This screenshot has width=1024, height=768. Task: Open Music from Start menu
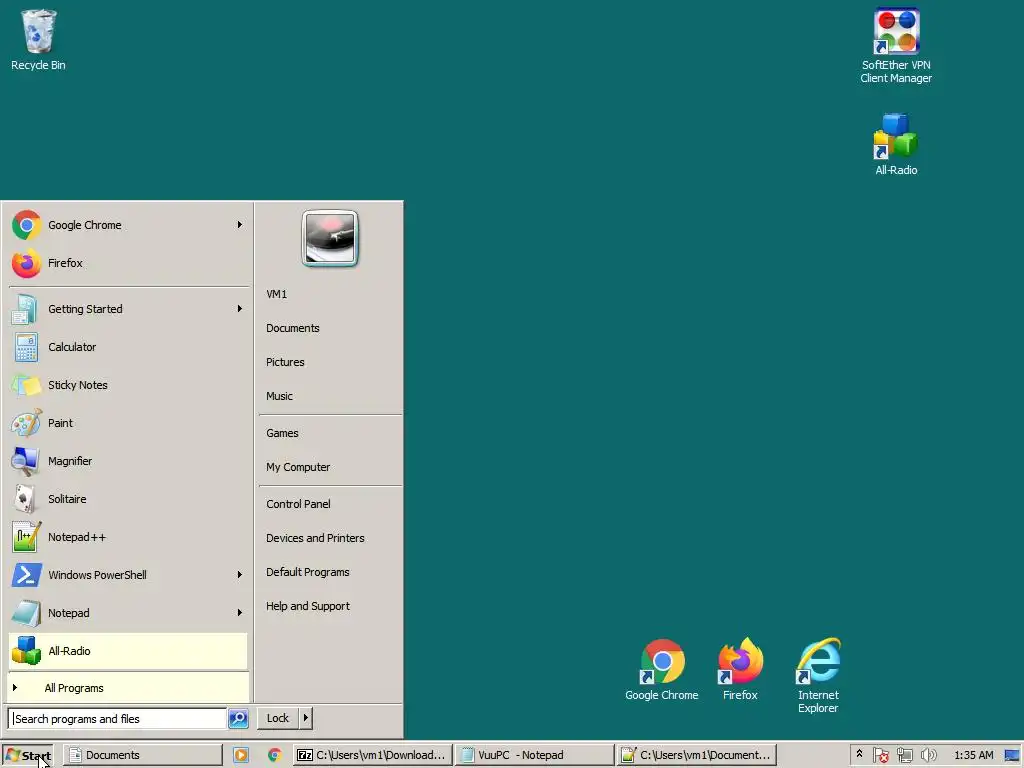click(280, 396)
